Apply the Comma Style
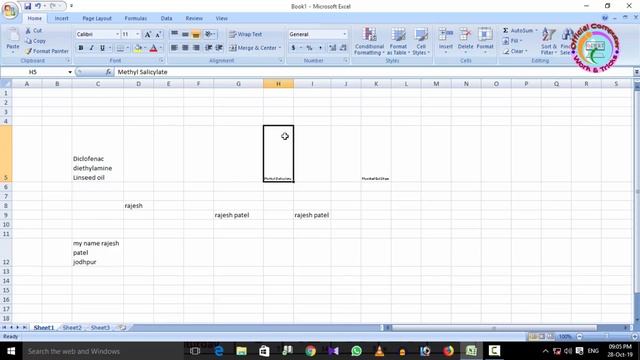 coord(320,48)
